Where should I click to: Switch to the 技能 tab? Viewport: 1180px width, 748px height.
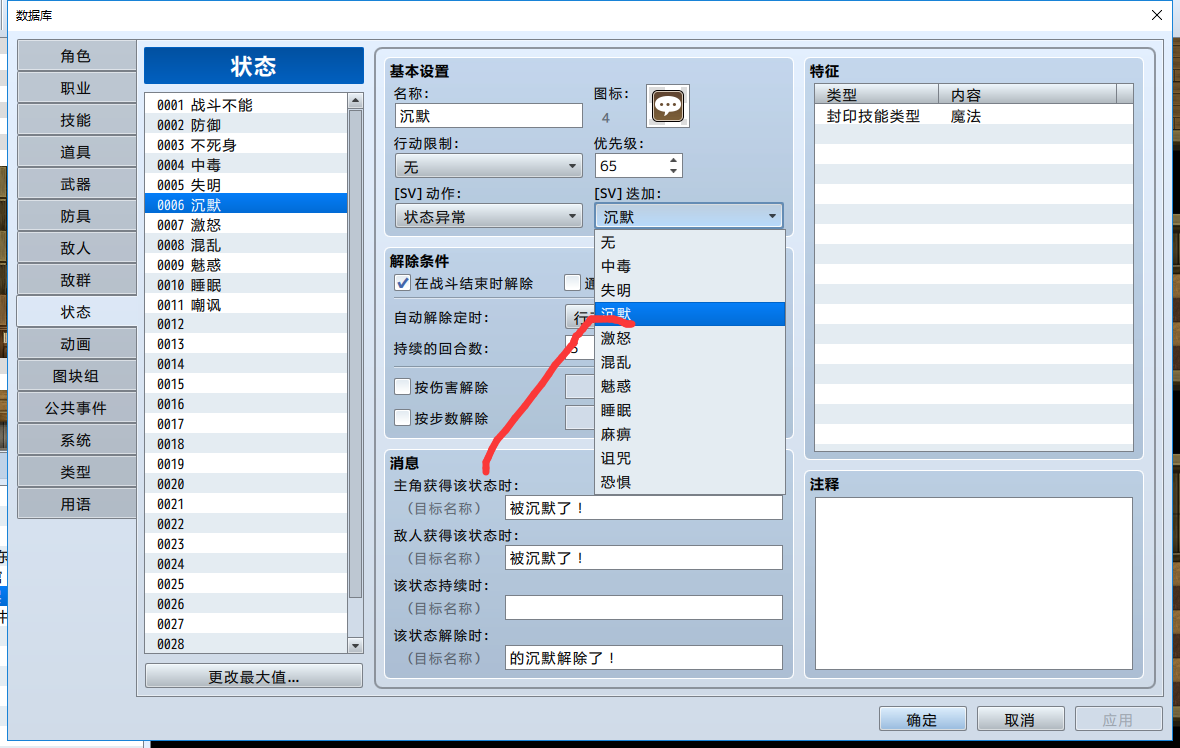pyautogui.click(x=76, y=120)
